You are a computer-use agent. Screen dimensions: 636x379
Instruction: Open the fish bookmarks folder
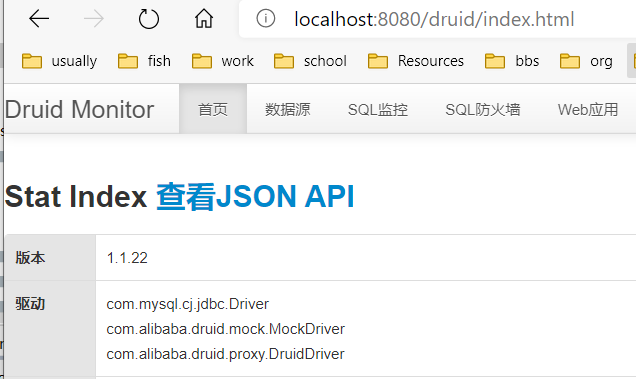point(144,61)
